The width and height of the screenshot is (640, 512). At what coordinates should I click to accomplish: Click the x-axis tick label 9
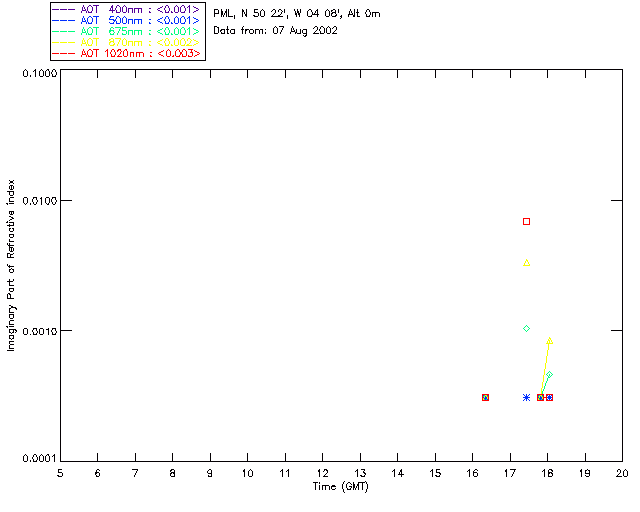pyautogui.click(x=210, y=473)
